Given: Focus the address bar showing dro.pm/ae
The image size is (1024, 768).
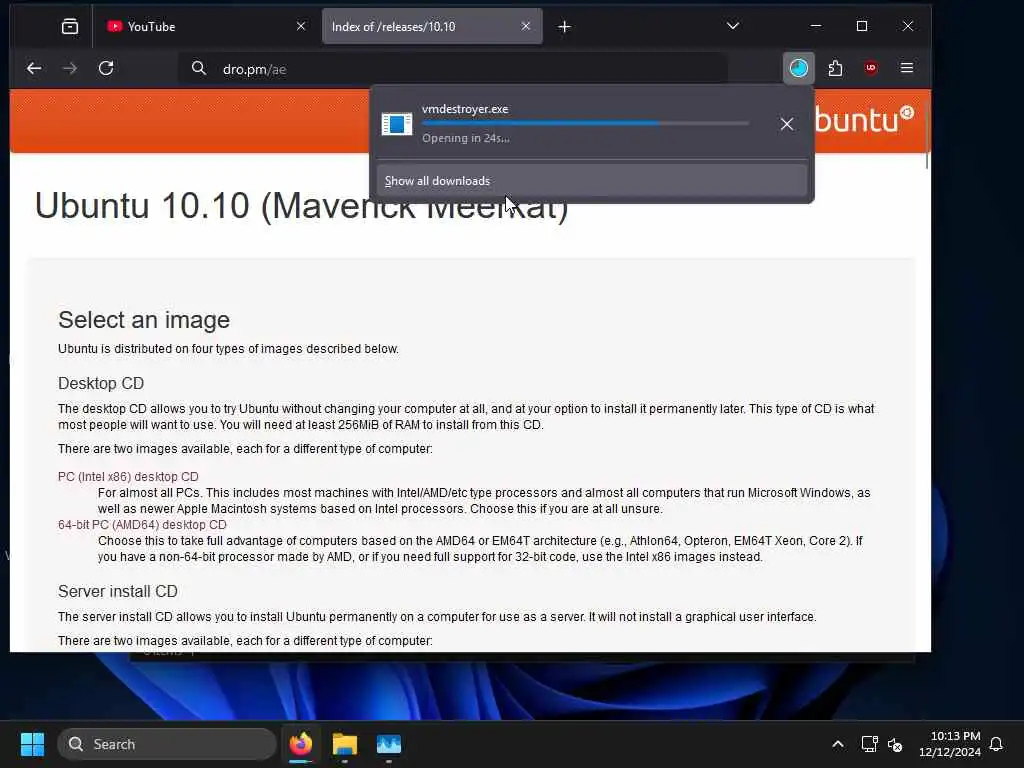Looking at the screenshot, I should click(x=453, y=69).
